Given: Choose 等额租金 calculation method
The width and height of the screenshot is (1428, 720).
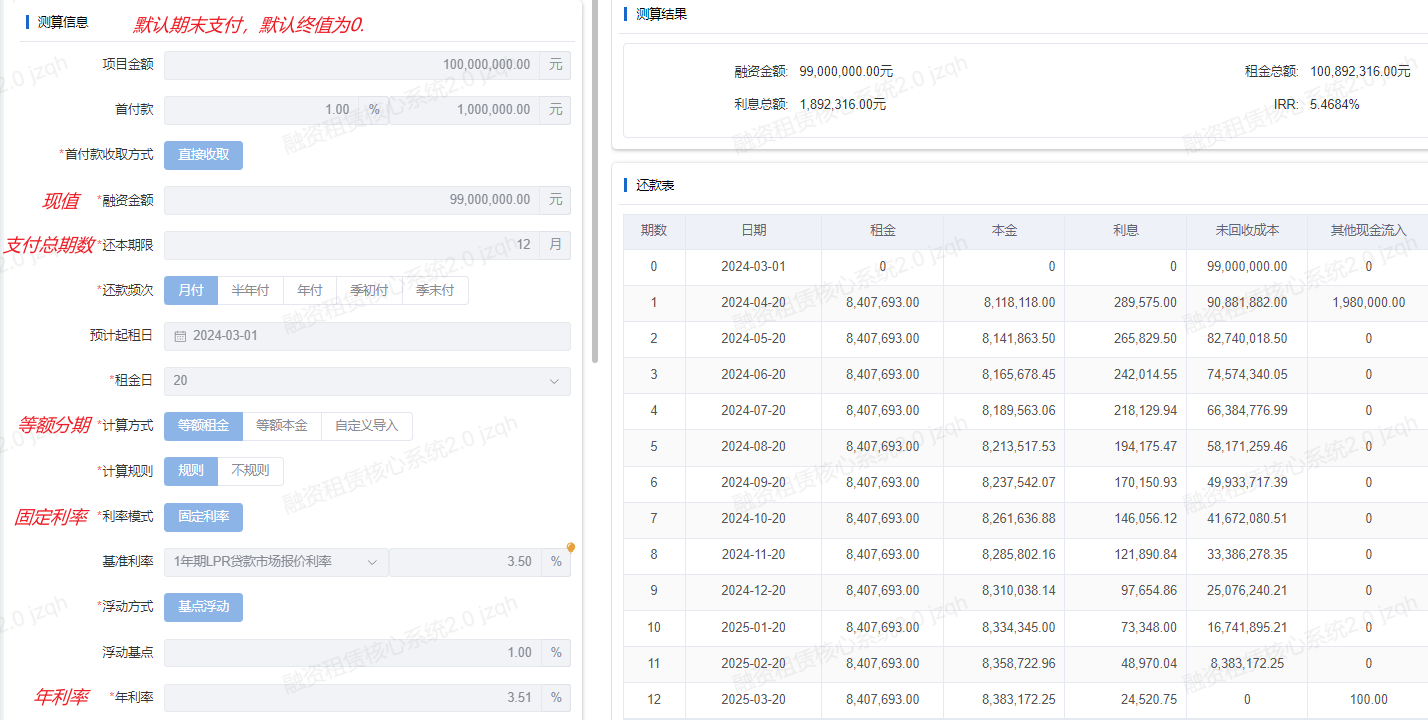Looking at the screenshot, I should 203,425.
